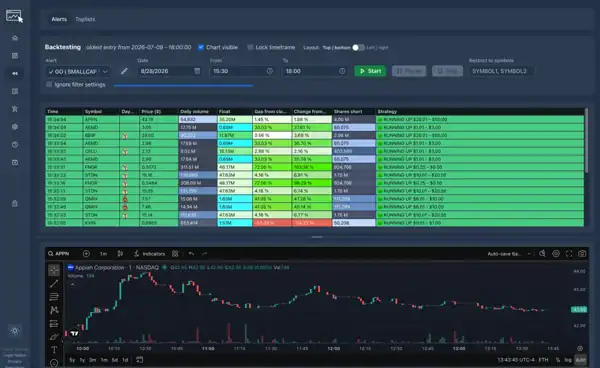Click the From time field 15:30
Image resolution: width=600 pixels, height=368 pixels.
(242, 71)
